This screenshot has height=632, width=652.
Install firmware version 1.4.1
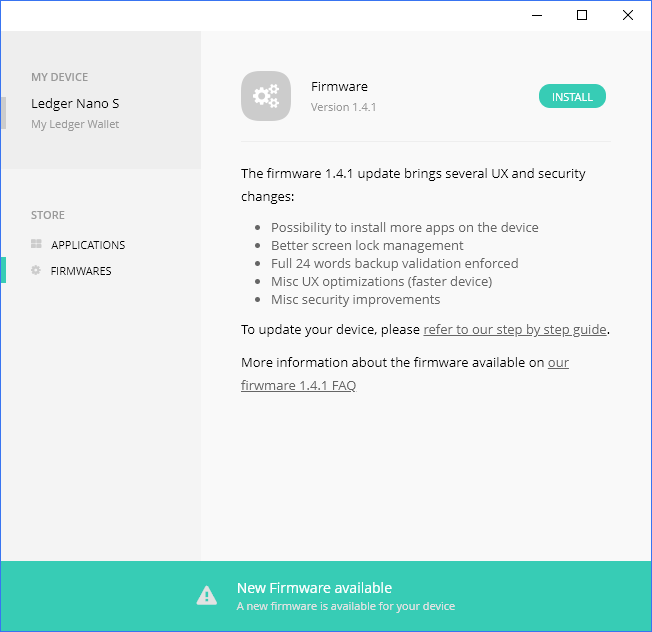(x=572, y=96)
